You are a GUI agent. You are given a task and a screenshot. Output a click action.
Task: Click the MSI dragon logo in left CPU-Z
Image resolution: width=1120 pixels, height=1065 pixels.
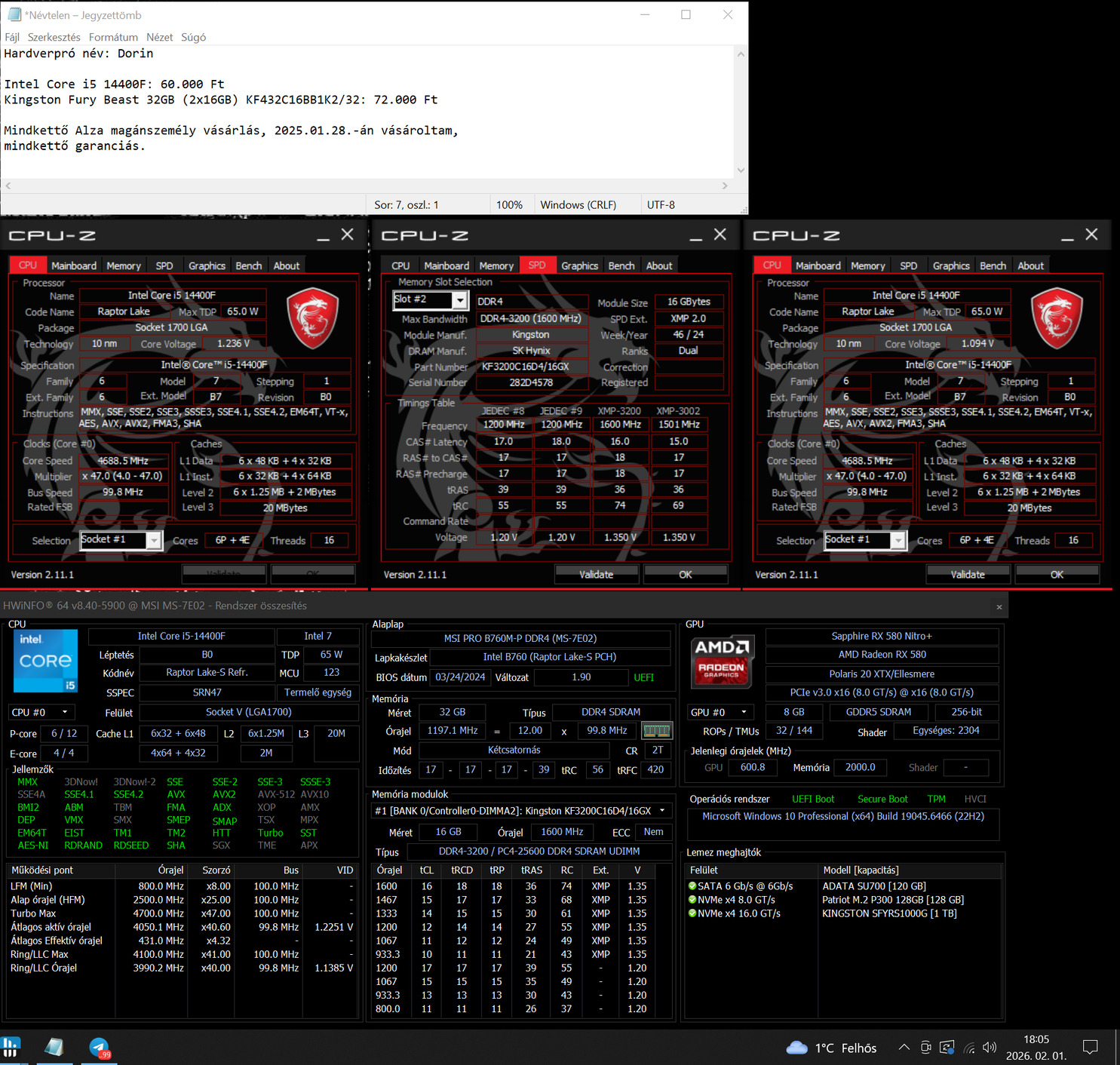(312, 318)
